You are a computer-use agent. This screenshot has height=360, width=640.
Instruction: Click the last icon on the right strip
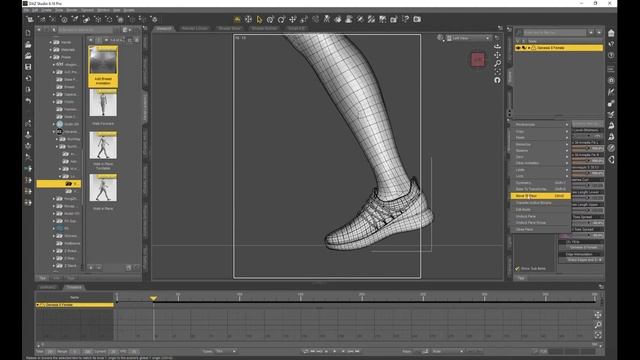click(611, 160)
